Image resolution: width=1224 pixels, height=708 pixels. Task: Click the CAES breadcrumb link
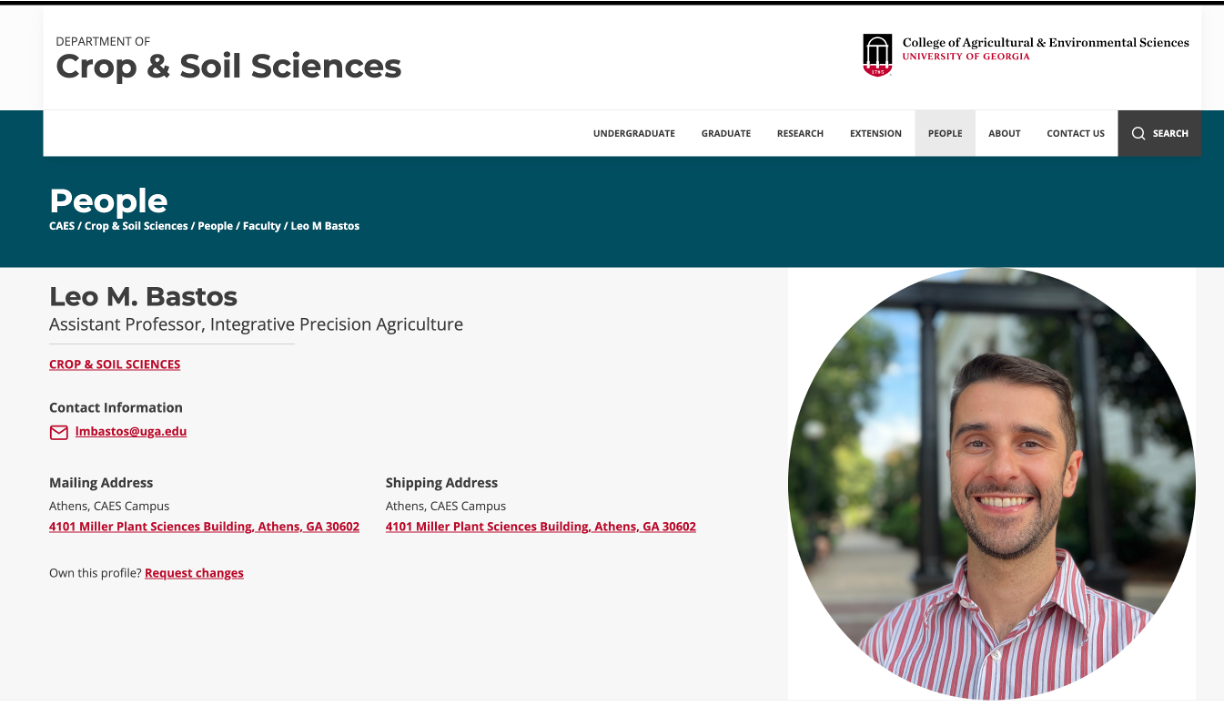tap(61, 226)
